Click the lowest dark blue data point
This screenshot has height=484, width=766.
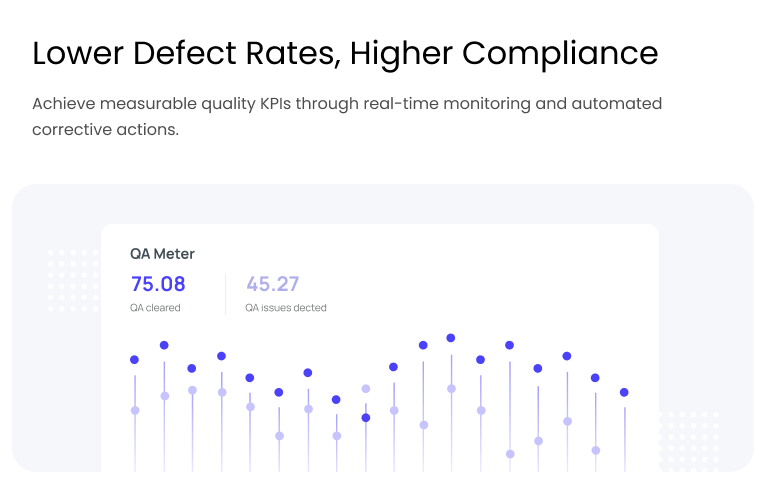pyautogui.click(x=366, y=418)
